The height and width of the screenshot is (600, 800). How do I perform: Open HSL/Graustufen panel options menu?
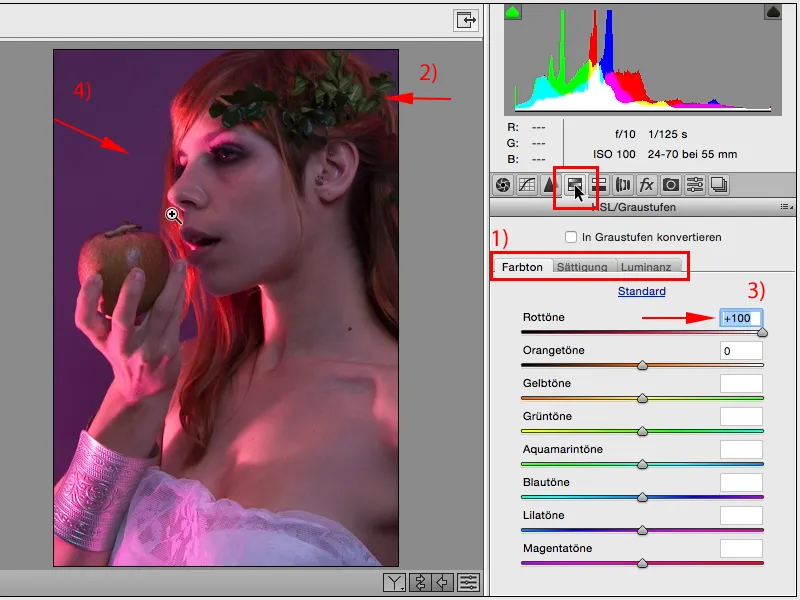pos(786,207)
